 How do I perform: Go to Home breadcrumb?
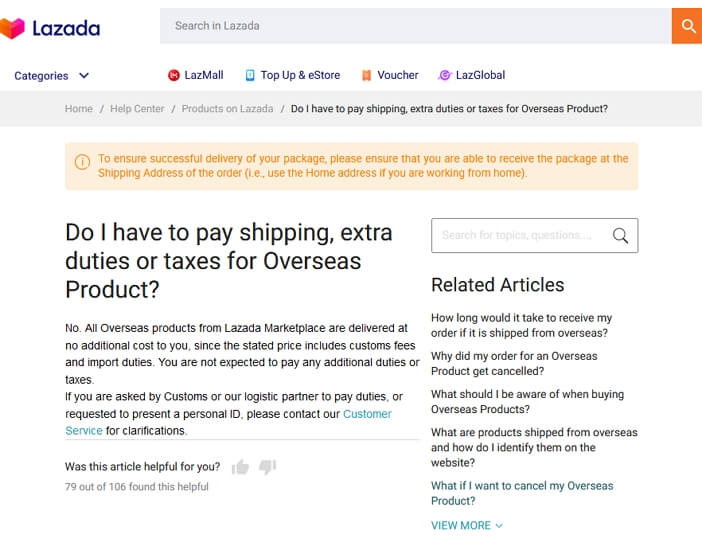tap(79, 109)
